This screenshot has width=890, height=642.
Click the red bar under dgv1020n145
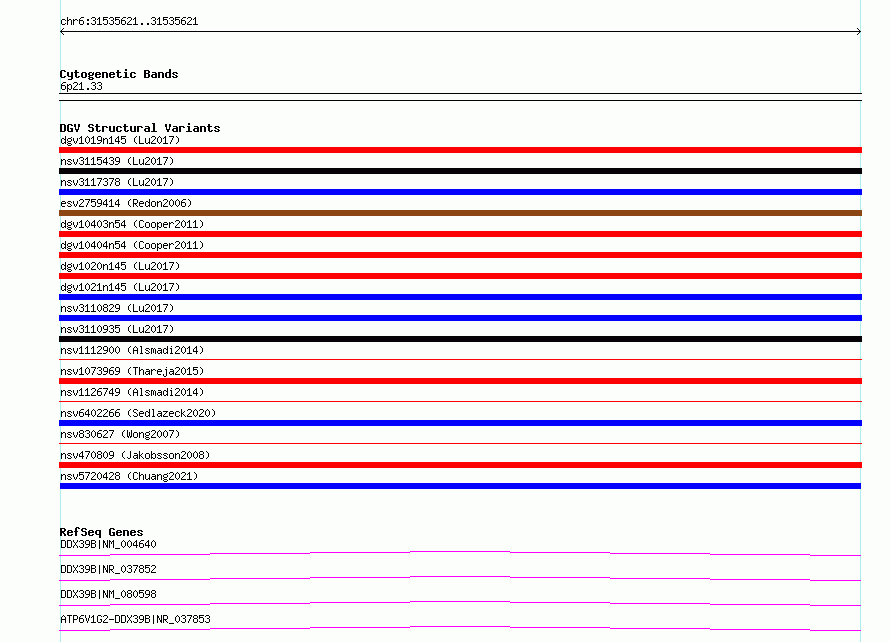pyautogui.click(x=460, y=276)
